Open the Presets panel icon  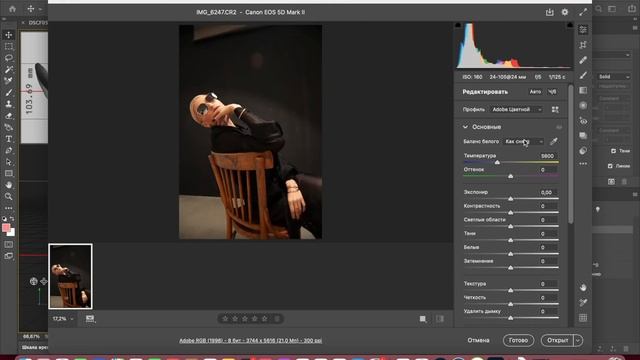[583, 151]
